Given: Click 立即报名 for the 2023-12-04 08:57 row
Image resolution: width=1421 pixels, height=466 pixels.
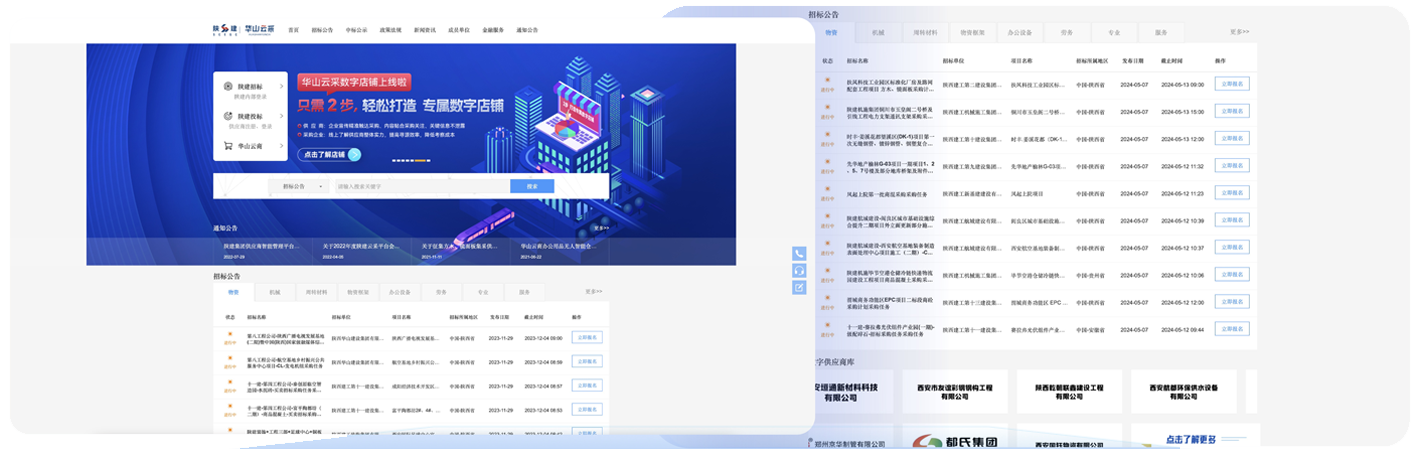Looking at the screenshot, I should 586,385.
